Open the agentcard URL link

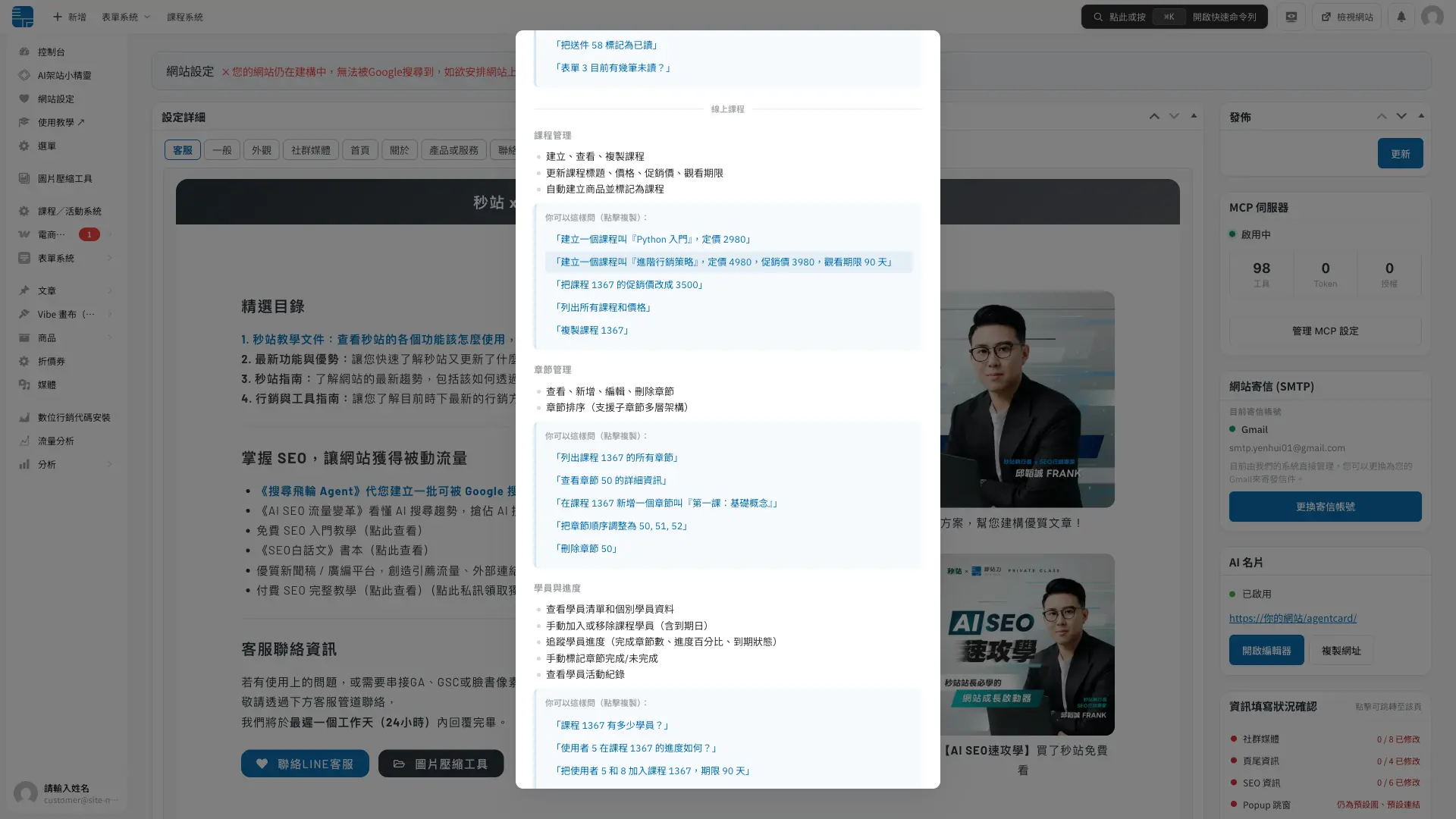(x=1293, y=618)
